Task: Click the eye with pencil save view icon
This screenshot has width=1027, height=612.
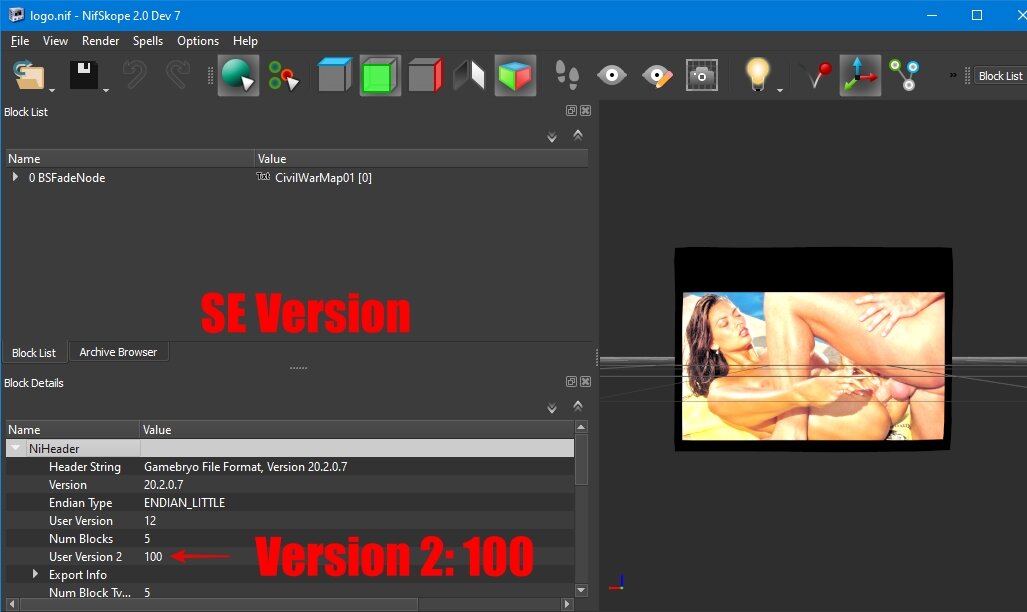Action: [657, 75]
